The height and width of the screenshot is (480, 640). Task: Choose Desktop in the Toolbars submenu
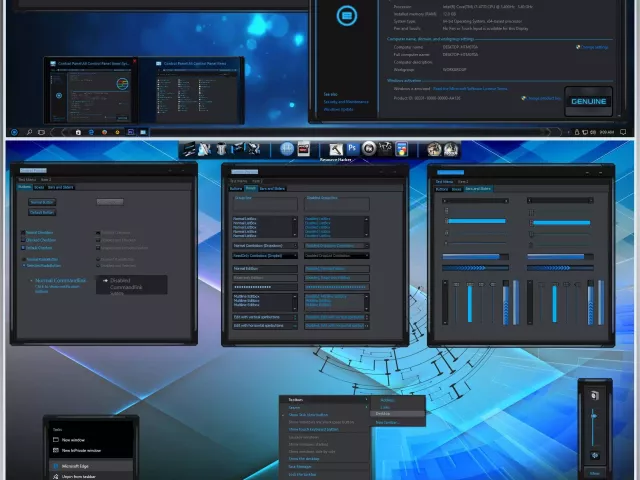(x=398, y=414)
